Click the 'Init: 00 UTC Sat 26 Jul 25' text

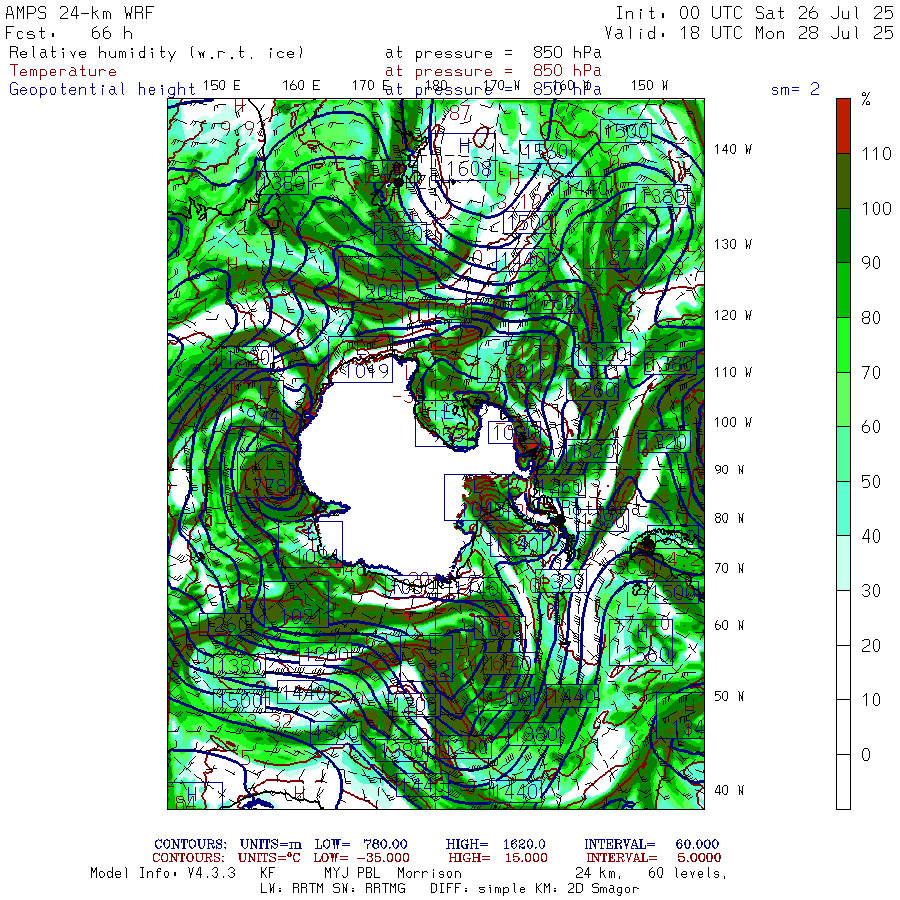[x=754, y=13]
